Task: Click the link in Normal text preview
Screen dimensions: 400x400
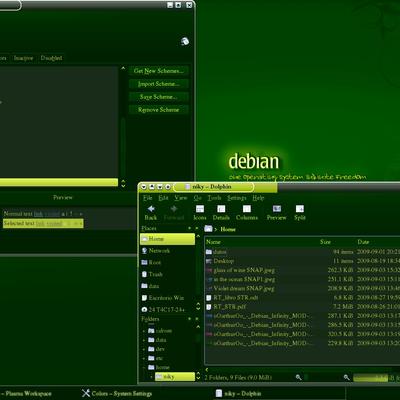Action: tap(38, 214)
